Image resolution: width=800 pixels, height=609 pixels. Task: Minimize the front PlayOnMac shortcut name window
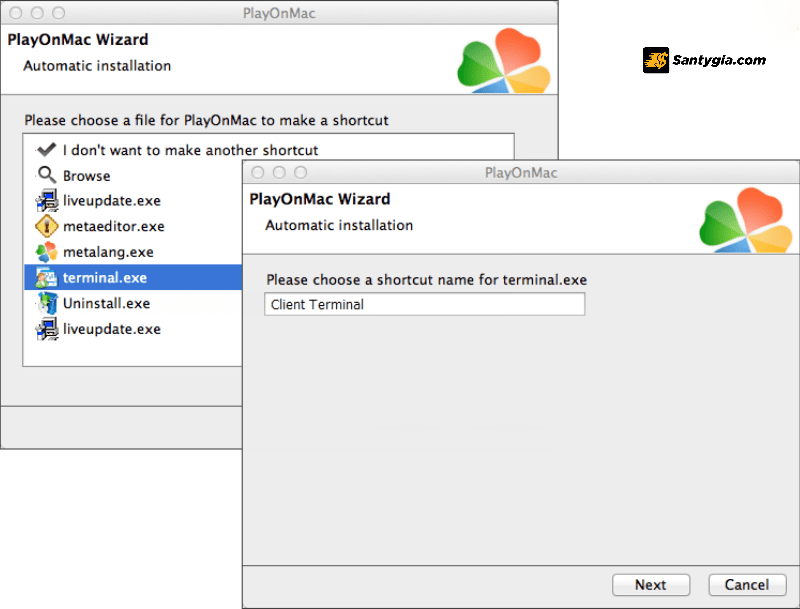pos(280,172)
